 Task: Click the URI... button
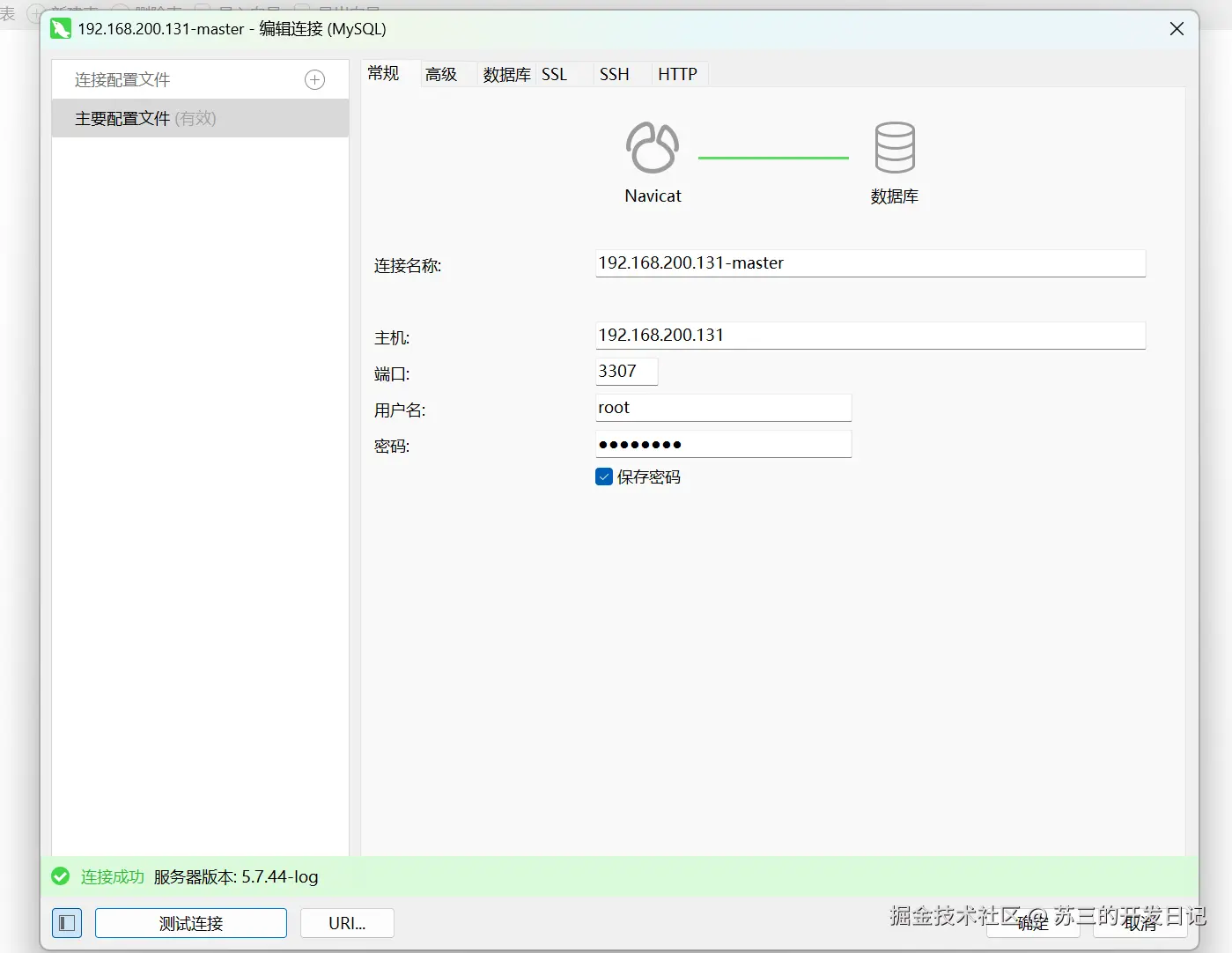pyautogui.click(x=347, y=923)
